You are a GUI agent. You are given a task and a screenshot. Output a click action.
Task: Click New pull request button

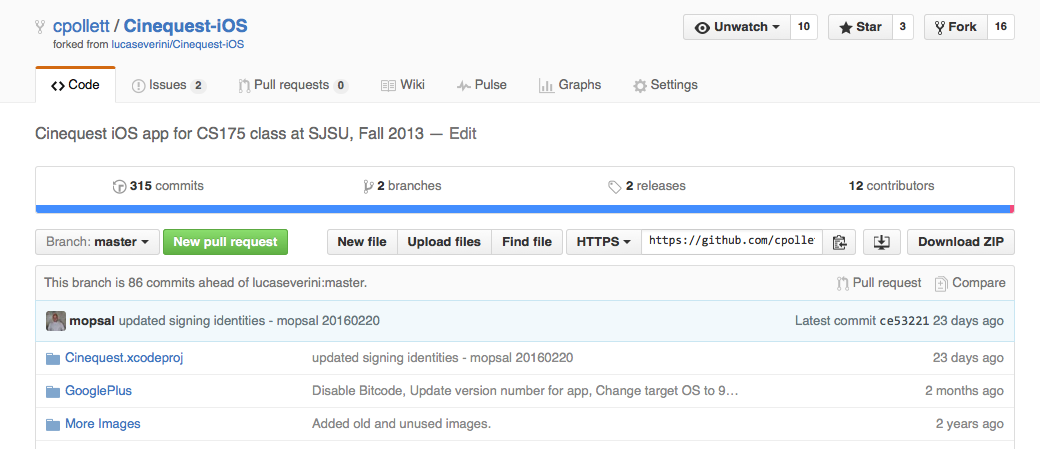(x=226, y=242)
